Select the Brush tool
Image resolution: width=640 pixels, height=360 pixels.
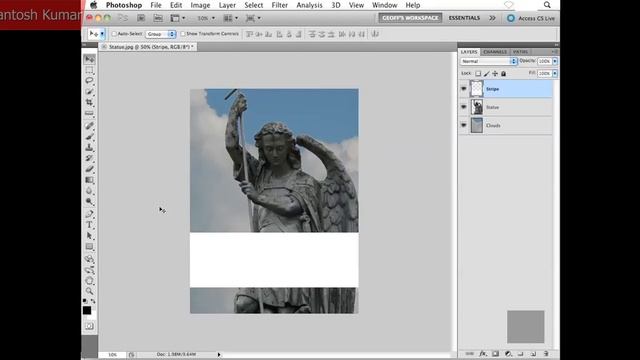89,137
